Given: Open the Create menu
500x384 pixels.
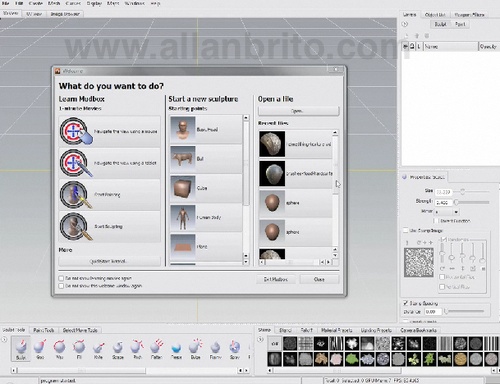Looking at the screenshot, I should point(35,3).
